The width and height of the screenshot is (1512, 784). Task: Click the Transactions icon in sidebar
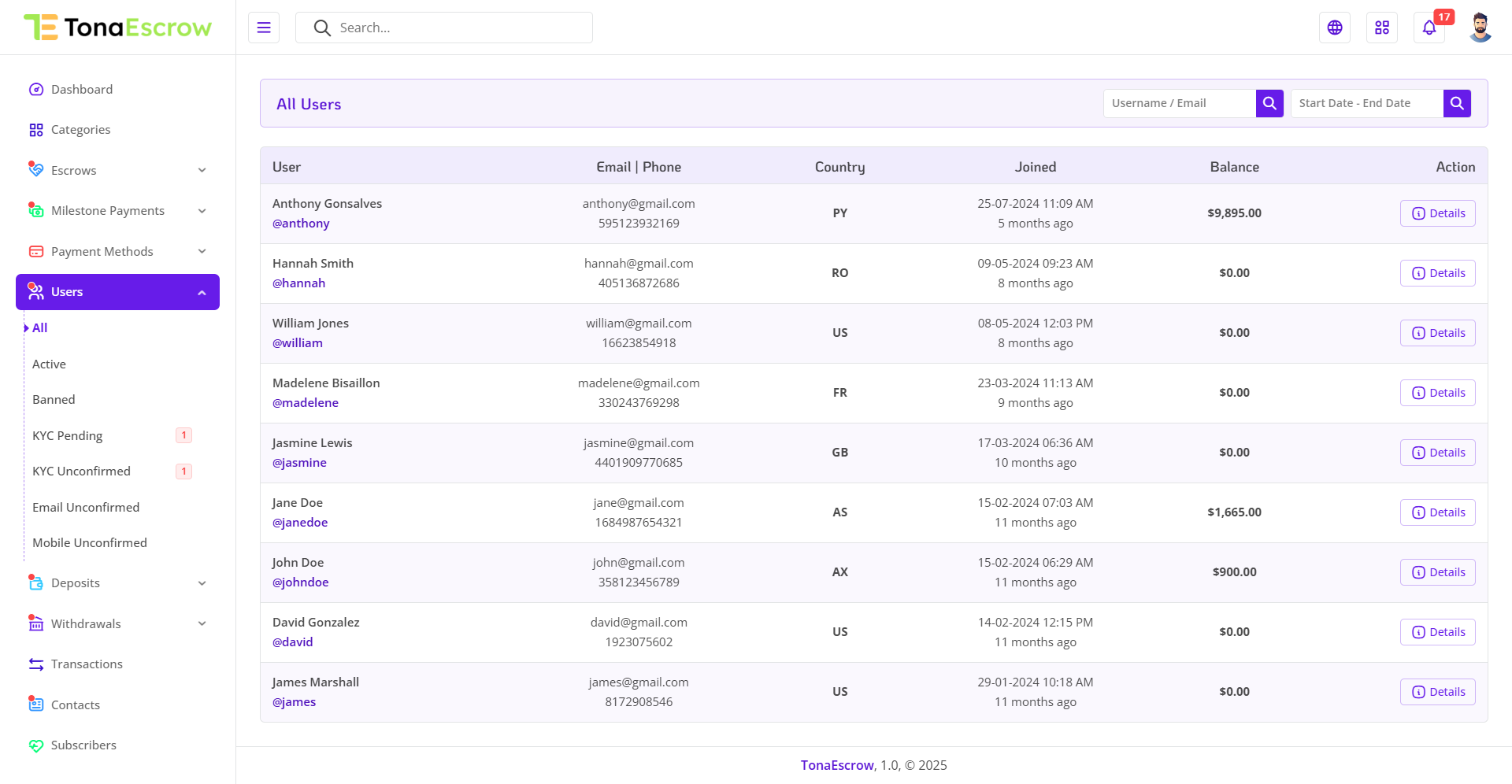pyautogui.click(x=36, y=664)
